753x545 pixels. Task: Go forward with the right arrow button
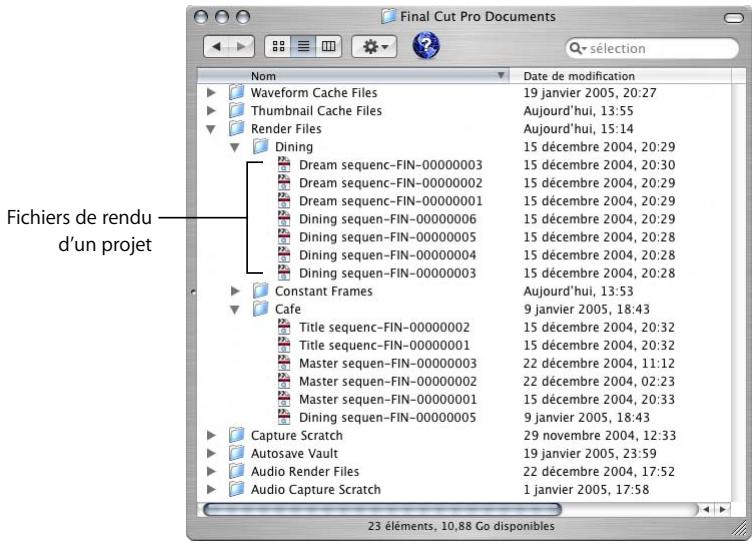point(242,47)
